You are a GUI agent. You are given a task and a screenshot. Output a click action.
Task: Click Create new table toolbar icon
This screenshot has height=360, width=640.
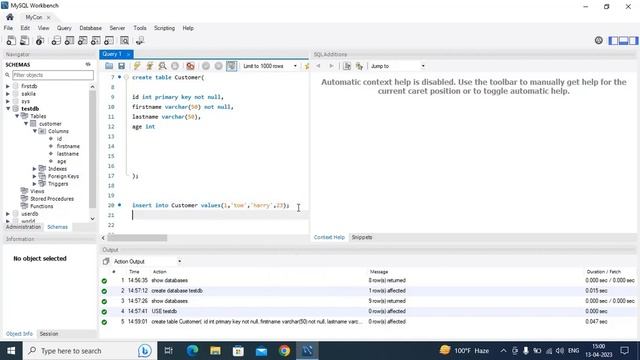pos(69,40)
